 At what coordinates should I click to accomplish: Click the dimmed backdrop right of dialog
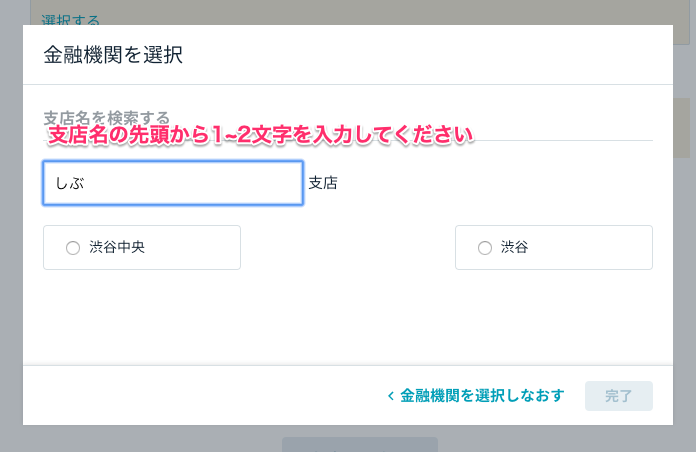tap(684, 266)
